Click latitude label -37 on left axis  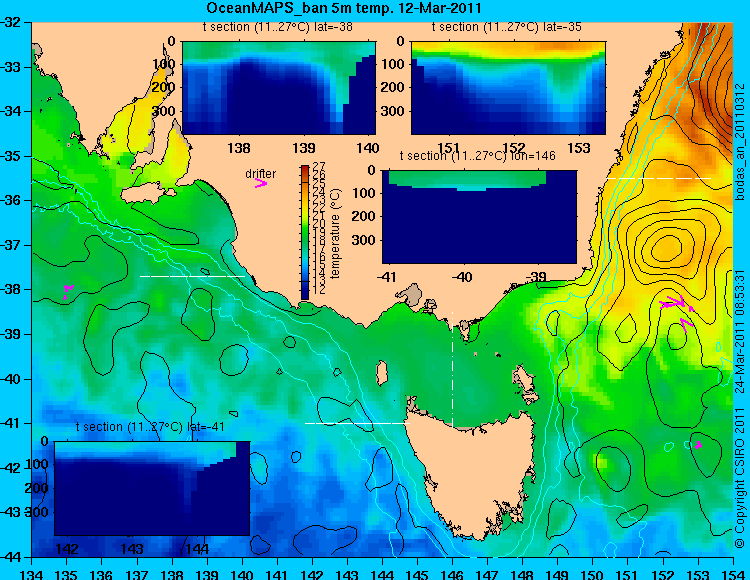coord(12,245)
